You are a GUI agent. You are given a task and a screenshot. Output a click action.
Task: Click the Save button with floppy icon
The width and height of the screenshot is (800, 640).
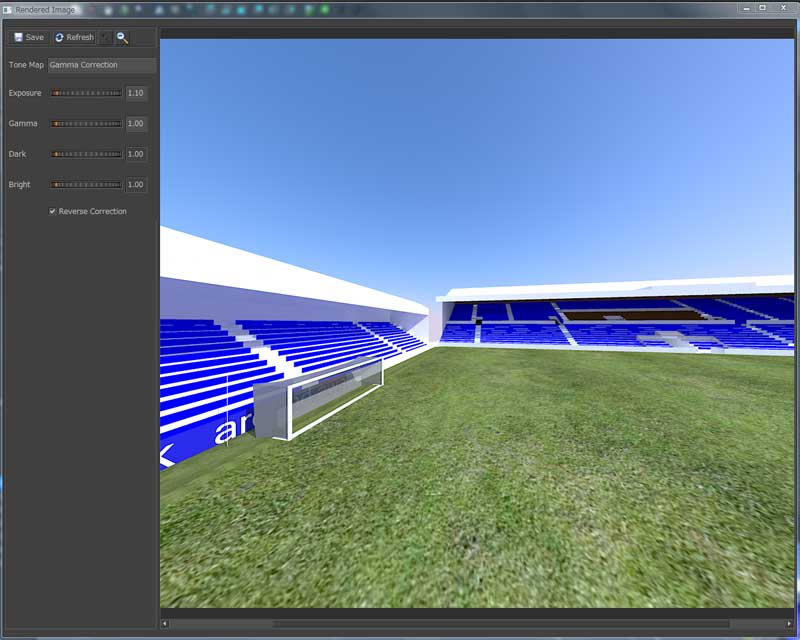(x=30, y=37)
